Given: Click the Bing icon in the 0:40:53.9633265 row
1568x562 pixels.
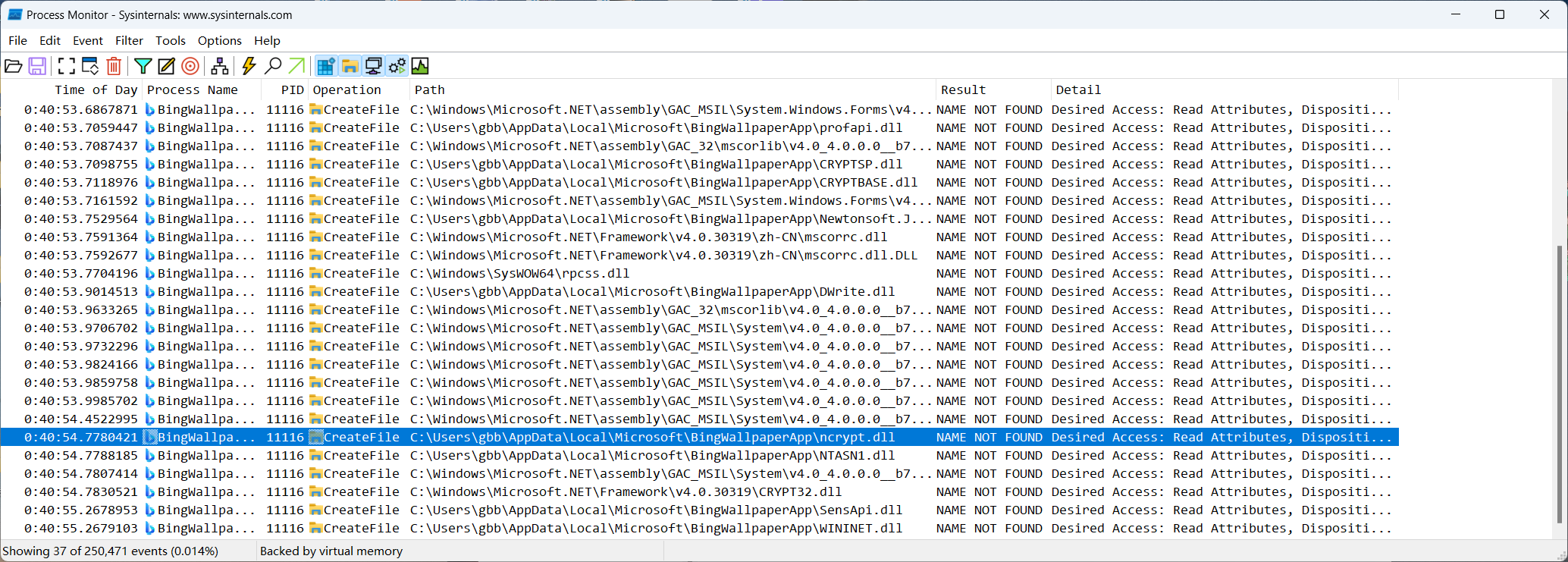Looking at the screenshot, I should (x=149, y=309).
